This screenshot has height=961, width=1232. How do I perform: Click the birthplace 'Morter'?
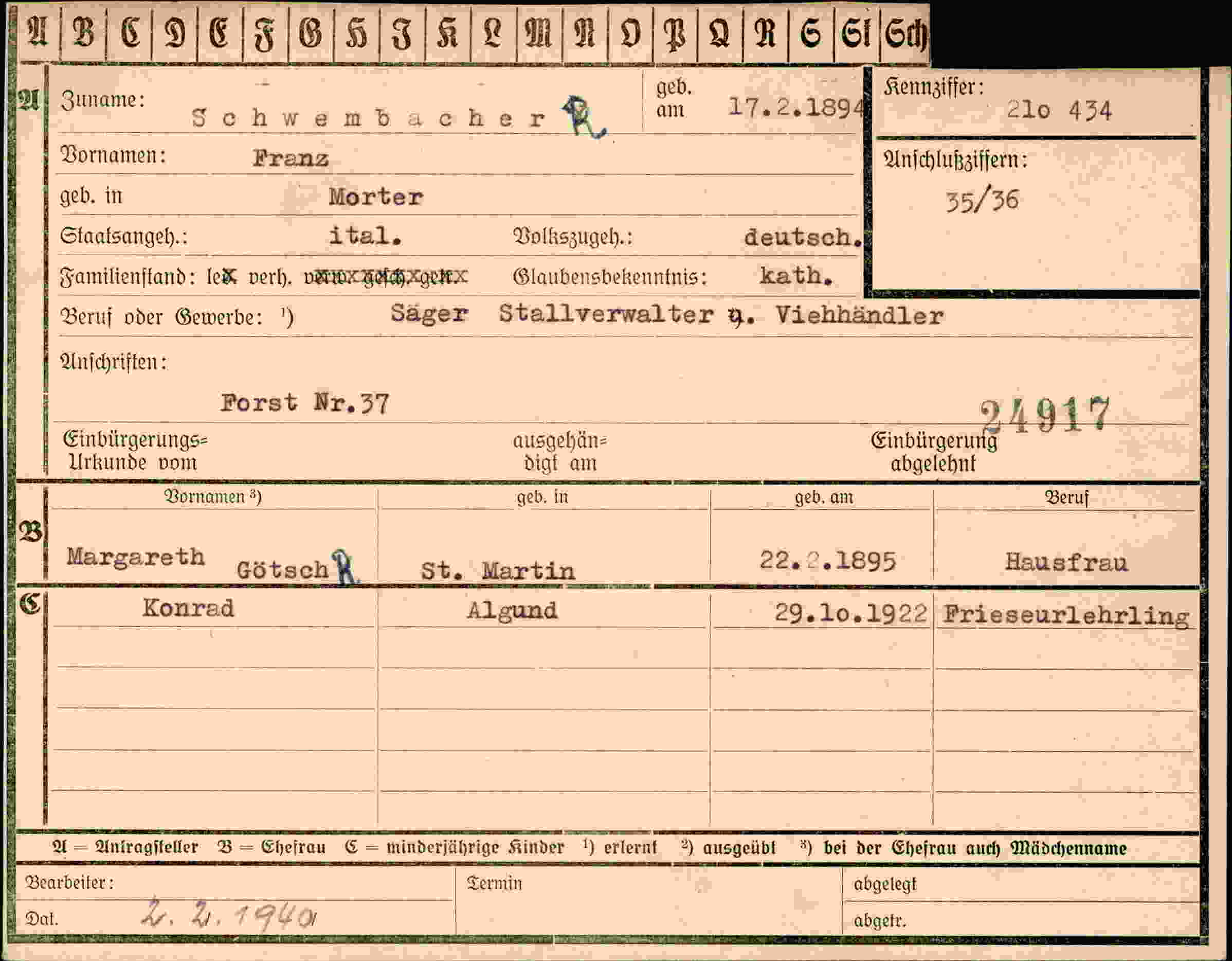(x=376, y=198)
